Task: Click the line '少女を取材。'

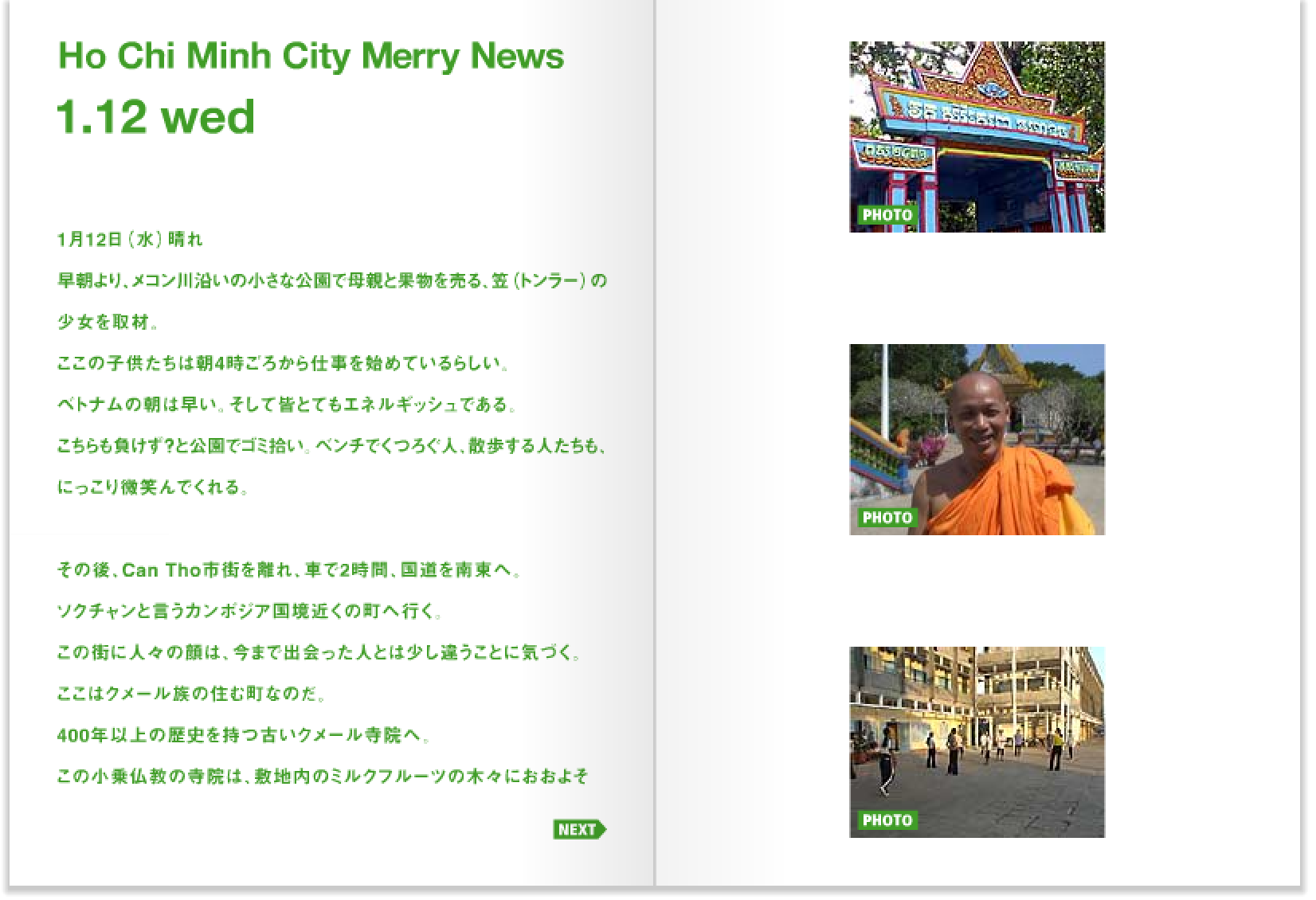Action: click(x=108, y=322)
